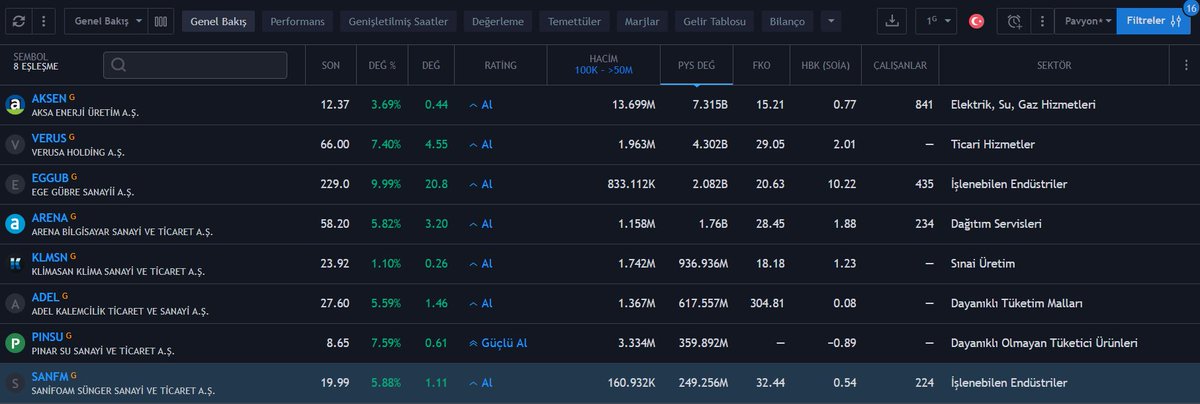Click the SANFM S logo icon
1200x404 pixels.
click(x=15, y=383)
